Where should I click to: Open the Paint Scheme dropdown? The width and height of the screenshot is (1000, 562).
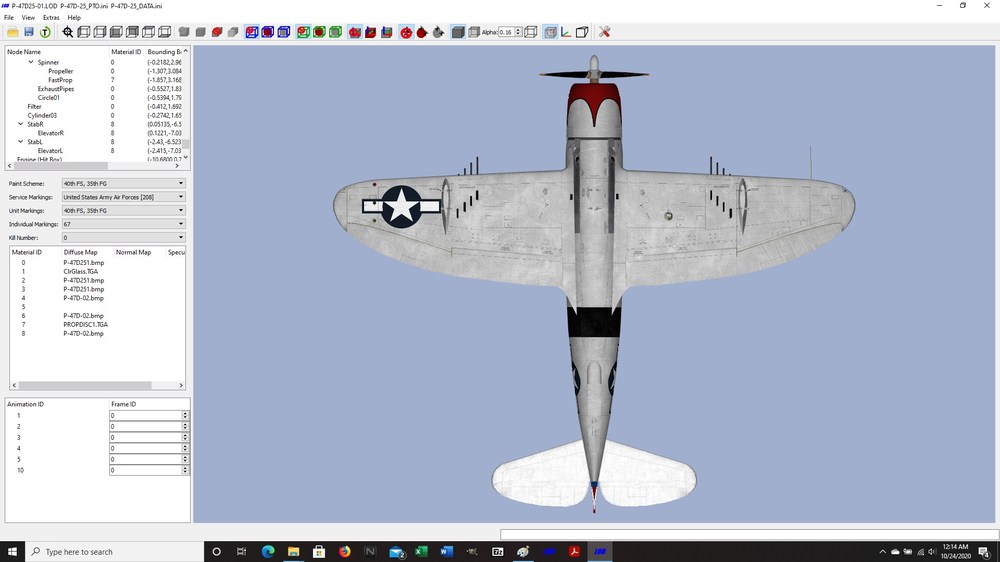123,183
